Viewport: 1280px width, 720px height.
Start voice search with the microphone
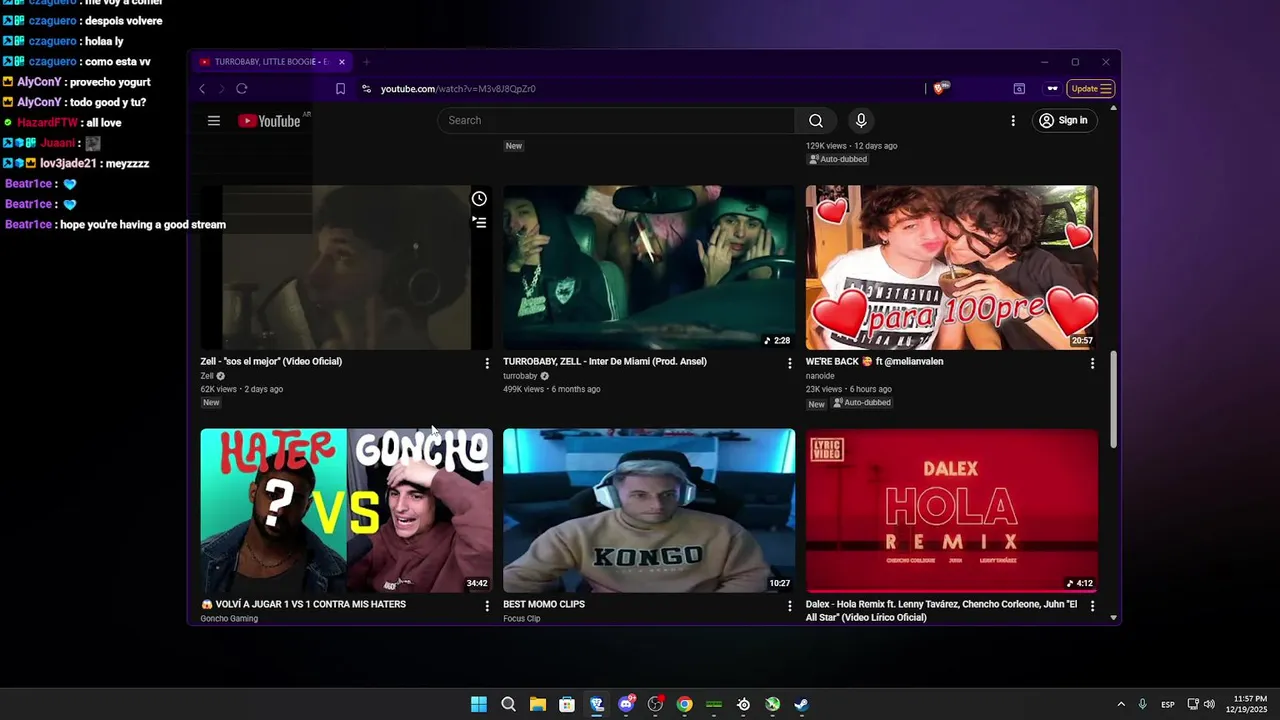click(861, 121)
